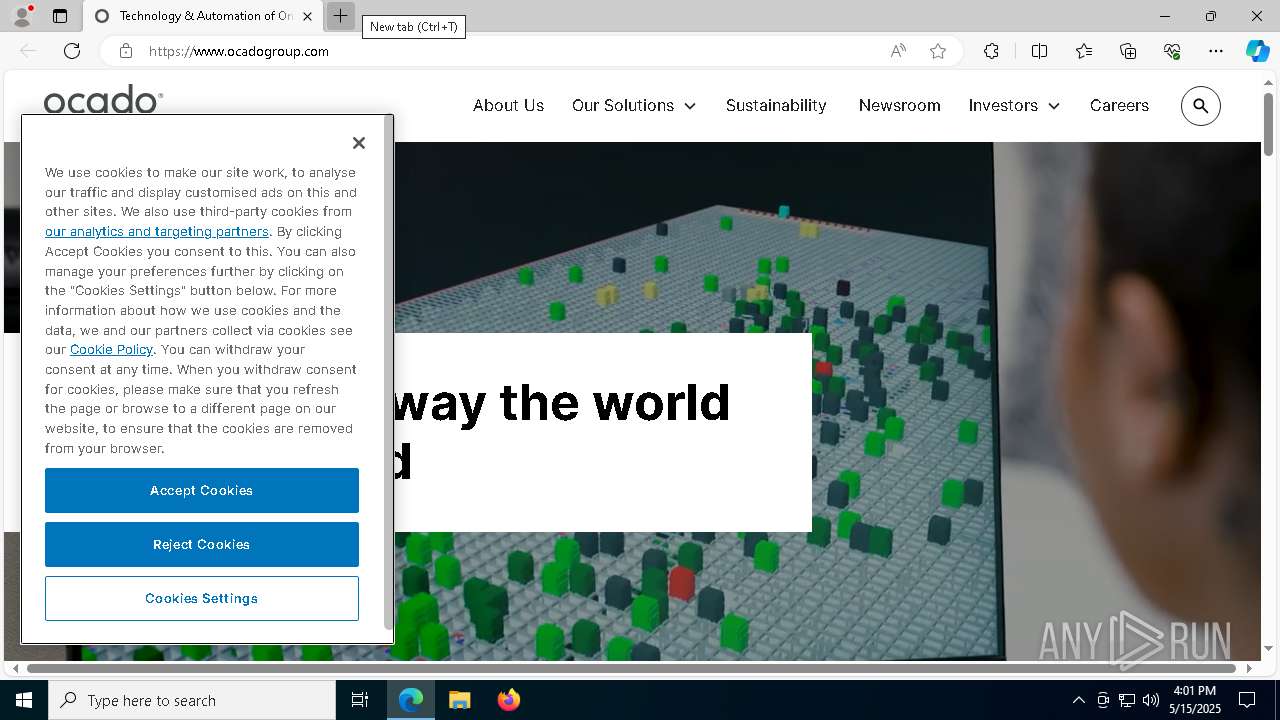Open the notification center
This screenshot has height=720, width=1280.
1247,700
